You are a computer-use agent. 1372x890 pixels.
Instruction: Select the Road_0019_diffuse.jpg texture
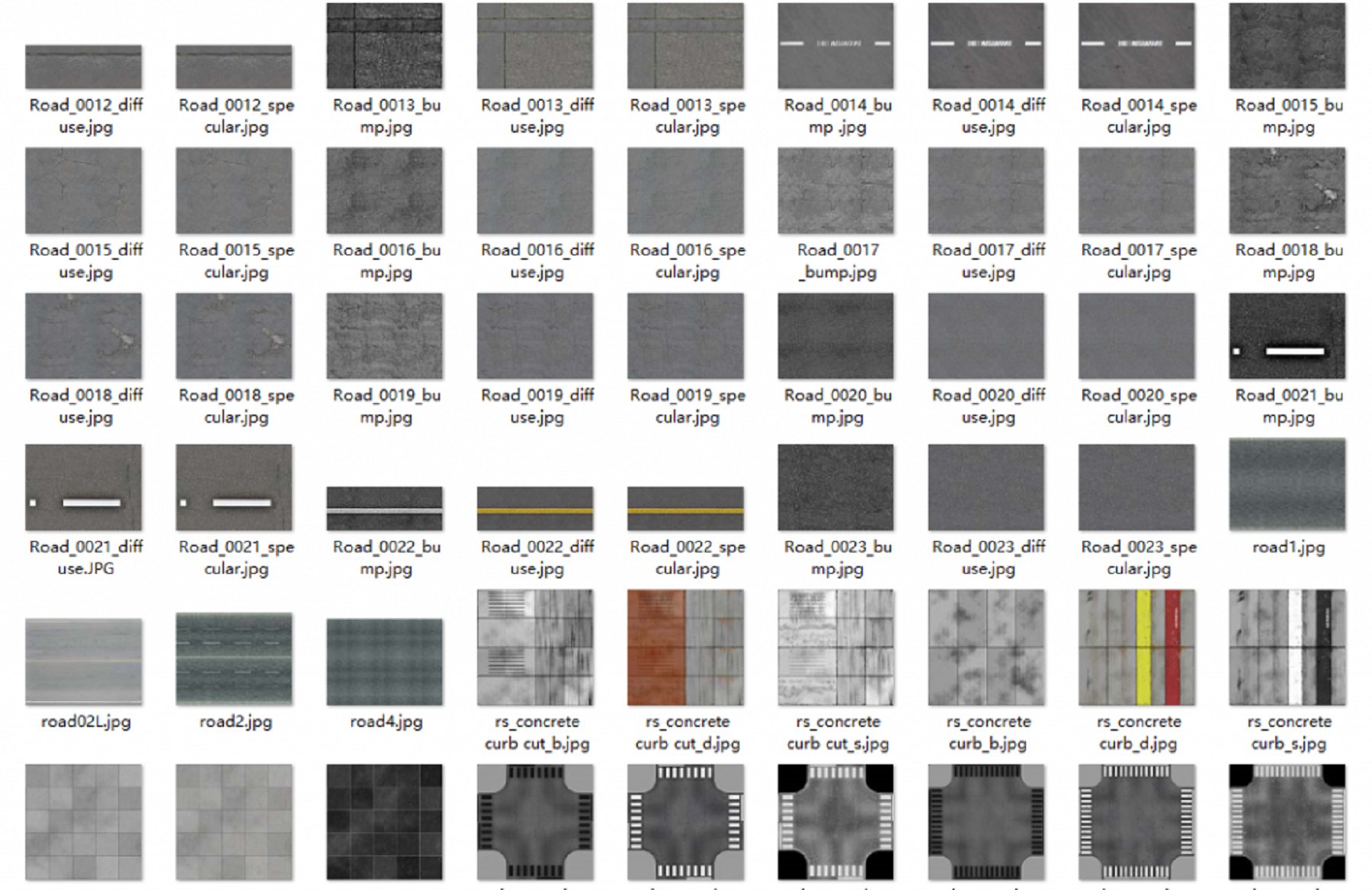(x=535, y=336)
